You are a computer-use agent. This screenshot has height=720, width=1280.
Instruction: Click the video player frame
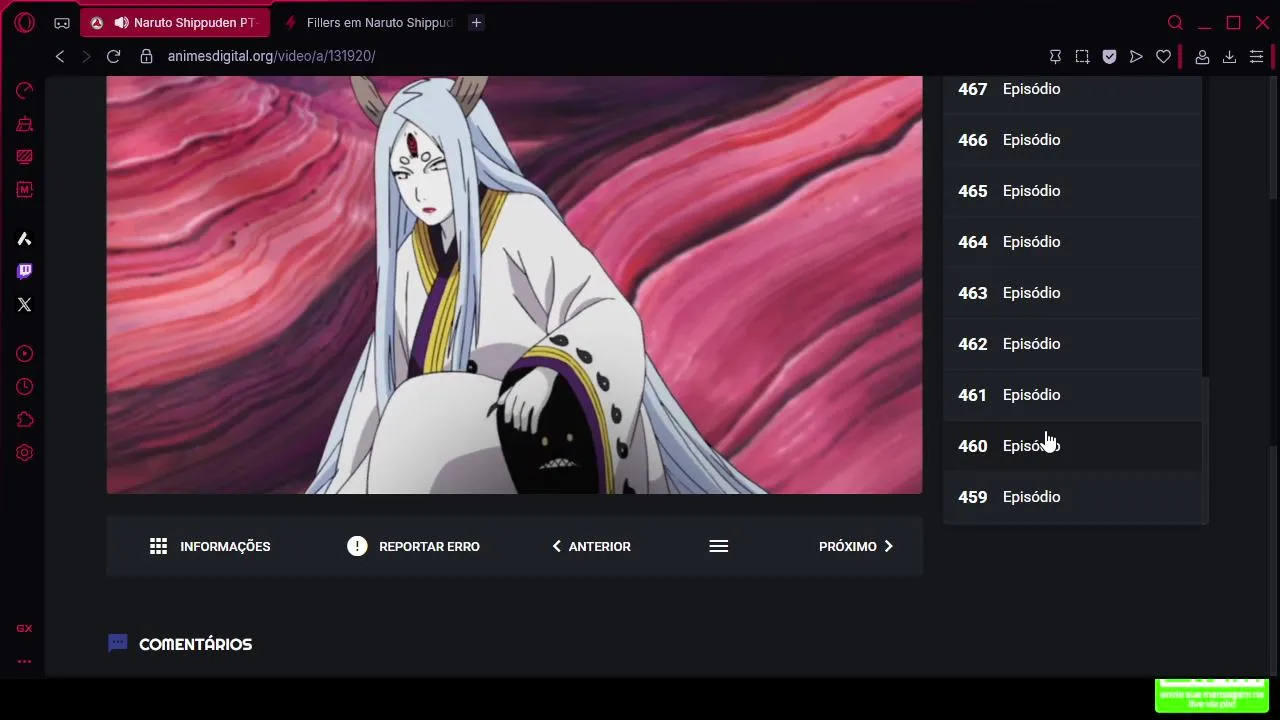click(514, 285)
